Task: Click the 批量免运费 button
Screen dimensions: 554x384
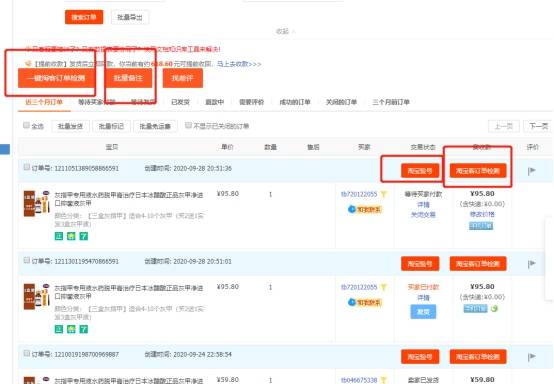Action: 155,126
